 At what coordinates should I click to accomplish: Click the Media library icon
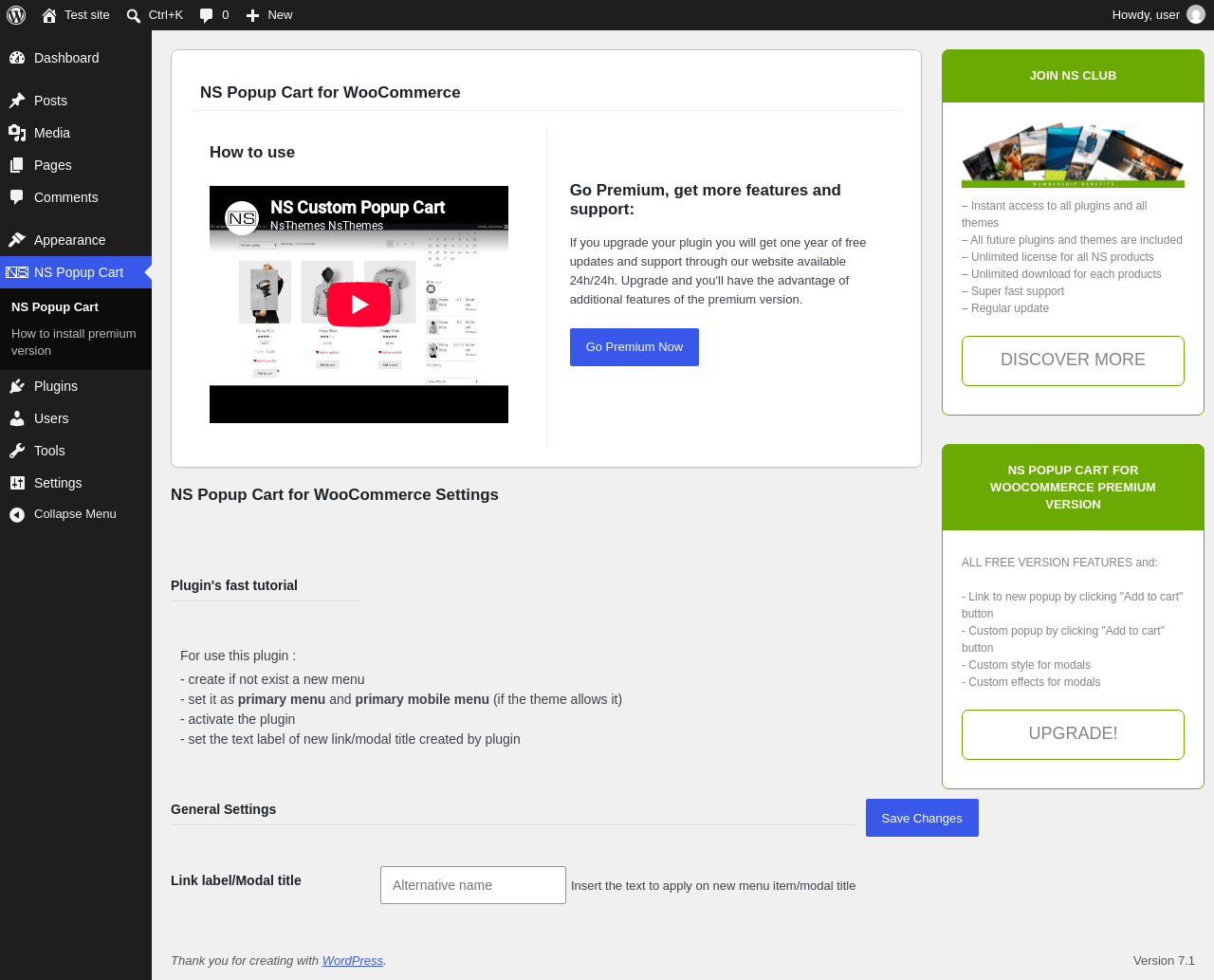pyautogui.click(x=17, y=133)
